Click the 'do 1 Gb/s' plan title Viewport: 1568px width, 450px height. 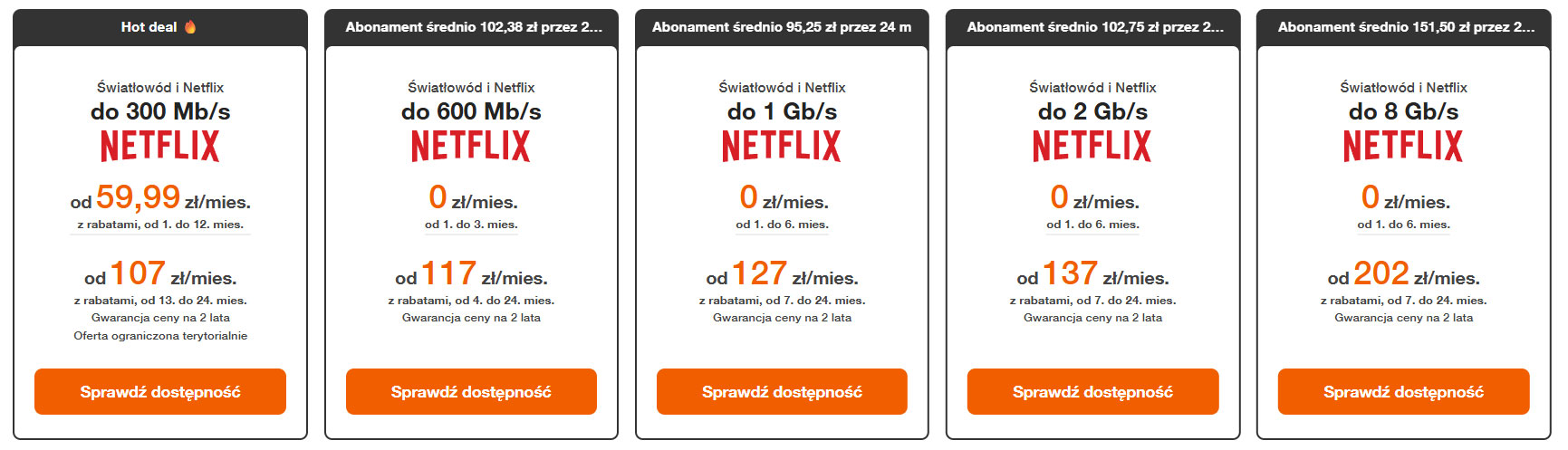coord(782,111)
